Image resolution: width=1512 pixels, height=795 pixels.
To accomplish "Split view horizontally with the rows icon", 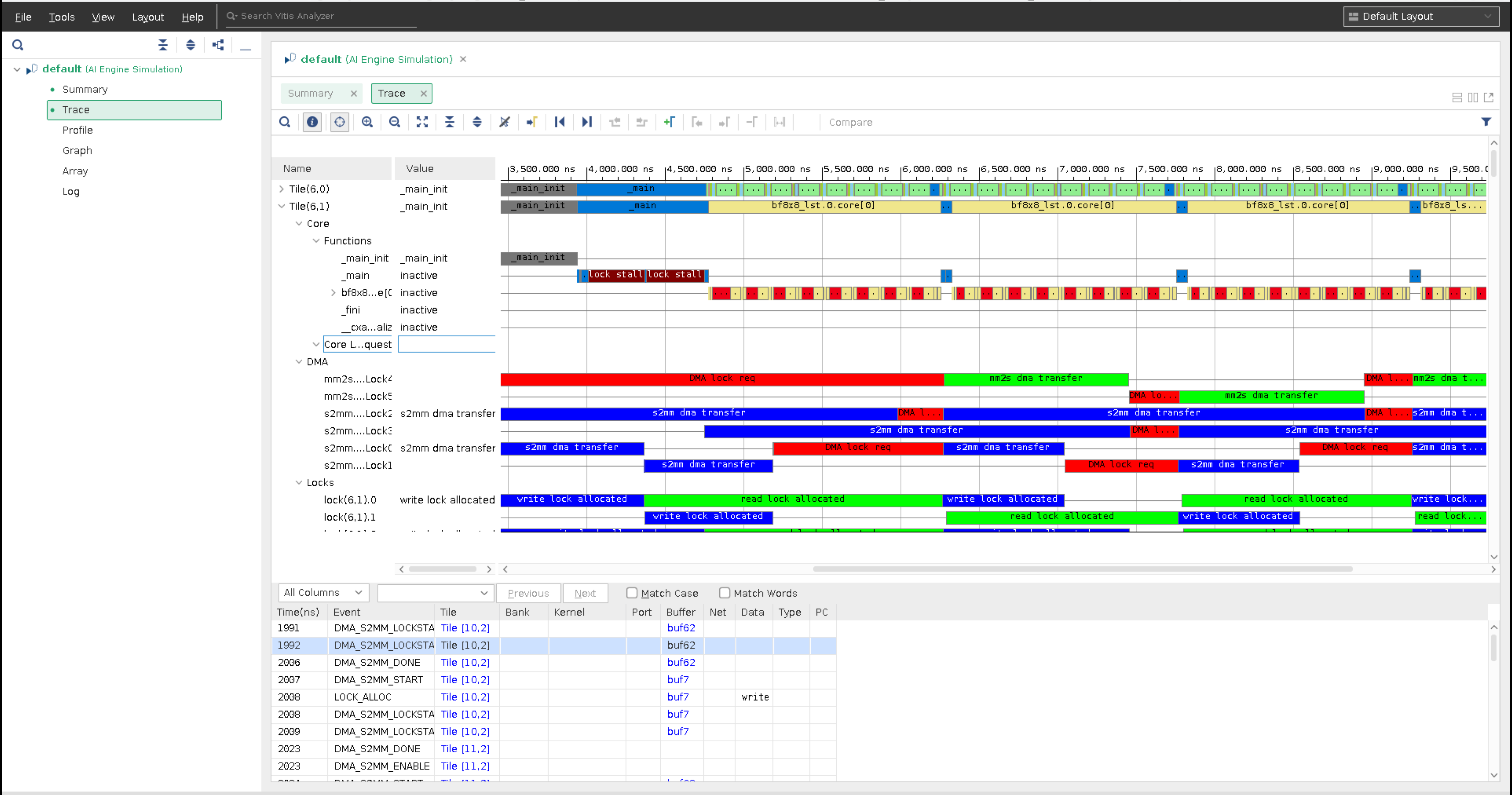I will (x=1457, y=97).
